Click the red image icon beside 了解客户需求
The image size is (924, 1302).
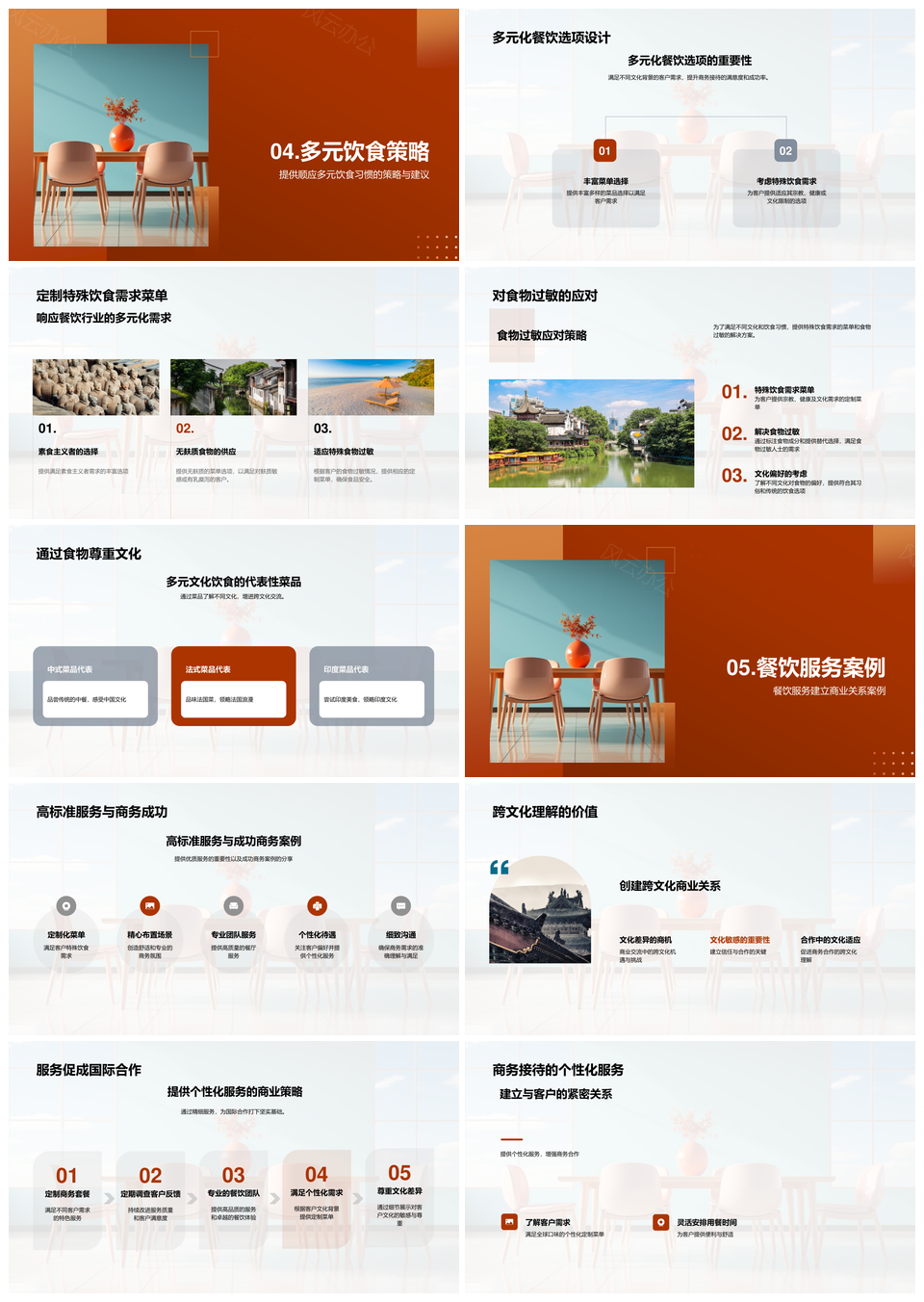[x=509, y=1222]
